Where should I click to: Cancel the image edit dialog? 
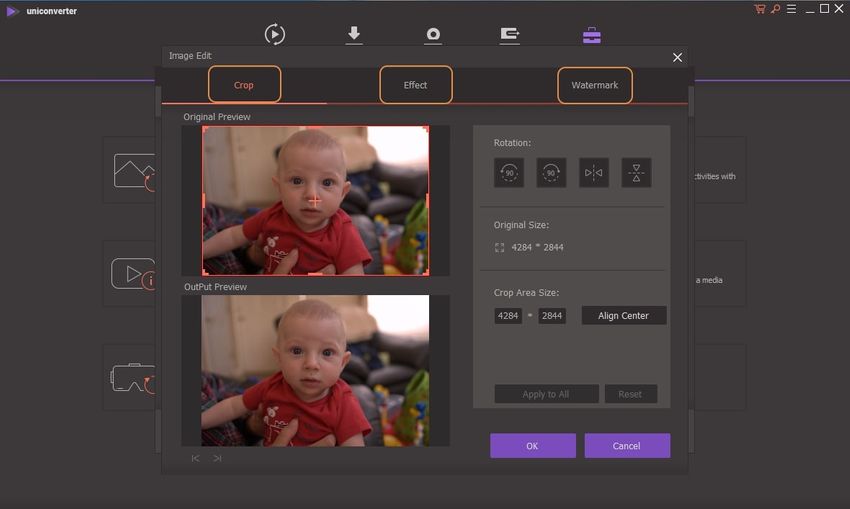coord(627,446)
